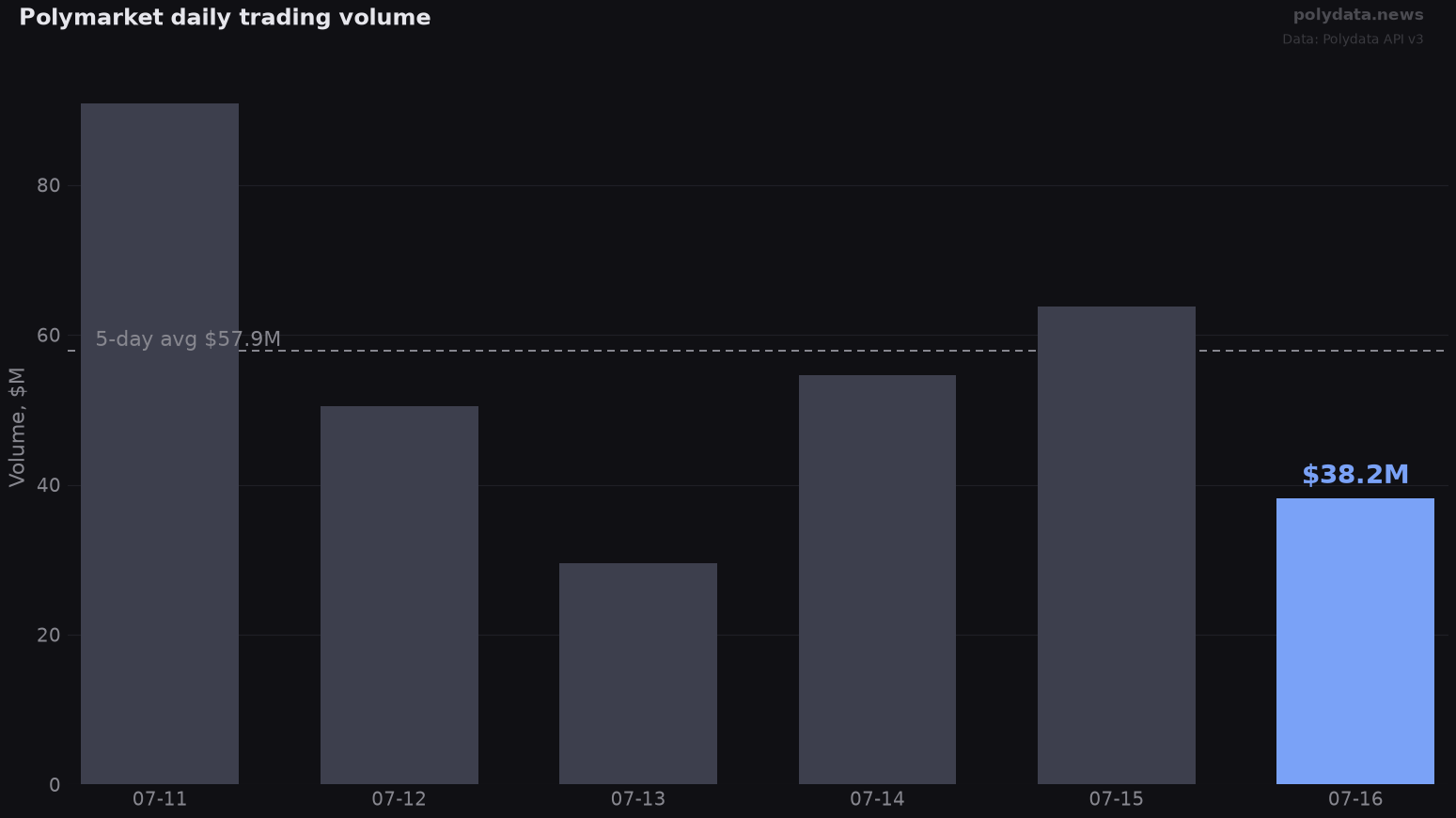Click the 'Volume, $M' axis label
1456x818 pixels.
[x=17, y=427]
